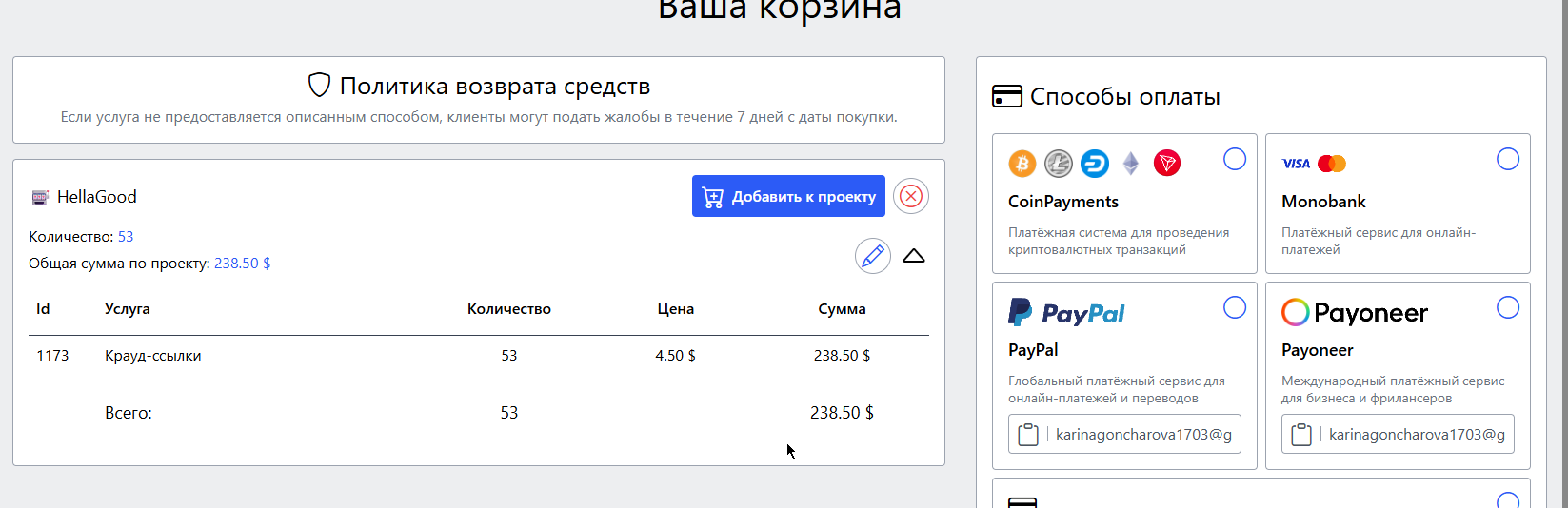This screenshot has height=508, width=1568.
Task: Click the PayPal logo
Action: coord(1067,312)
